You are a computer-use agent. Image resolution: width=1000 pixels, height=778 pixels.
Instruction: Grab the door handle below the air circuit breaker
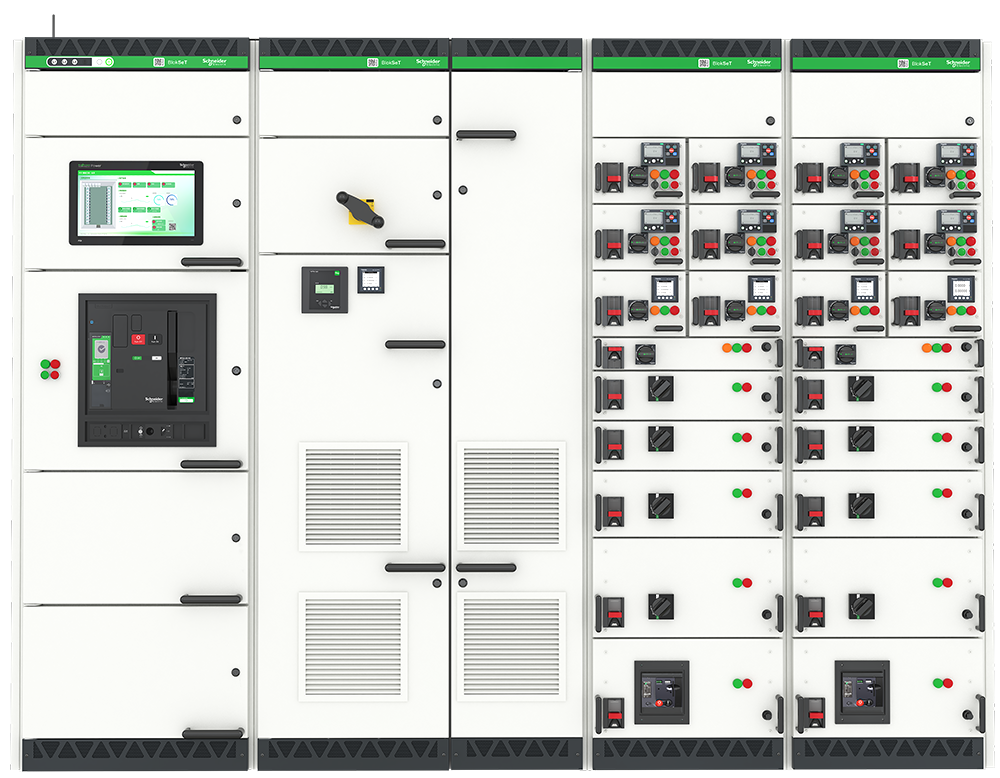[211, 464]
